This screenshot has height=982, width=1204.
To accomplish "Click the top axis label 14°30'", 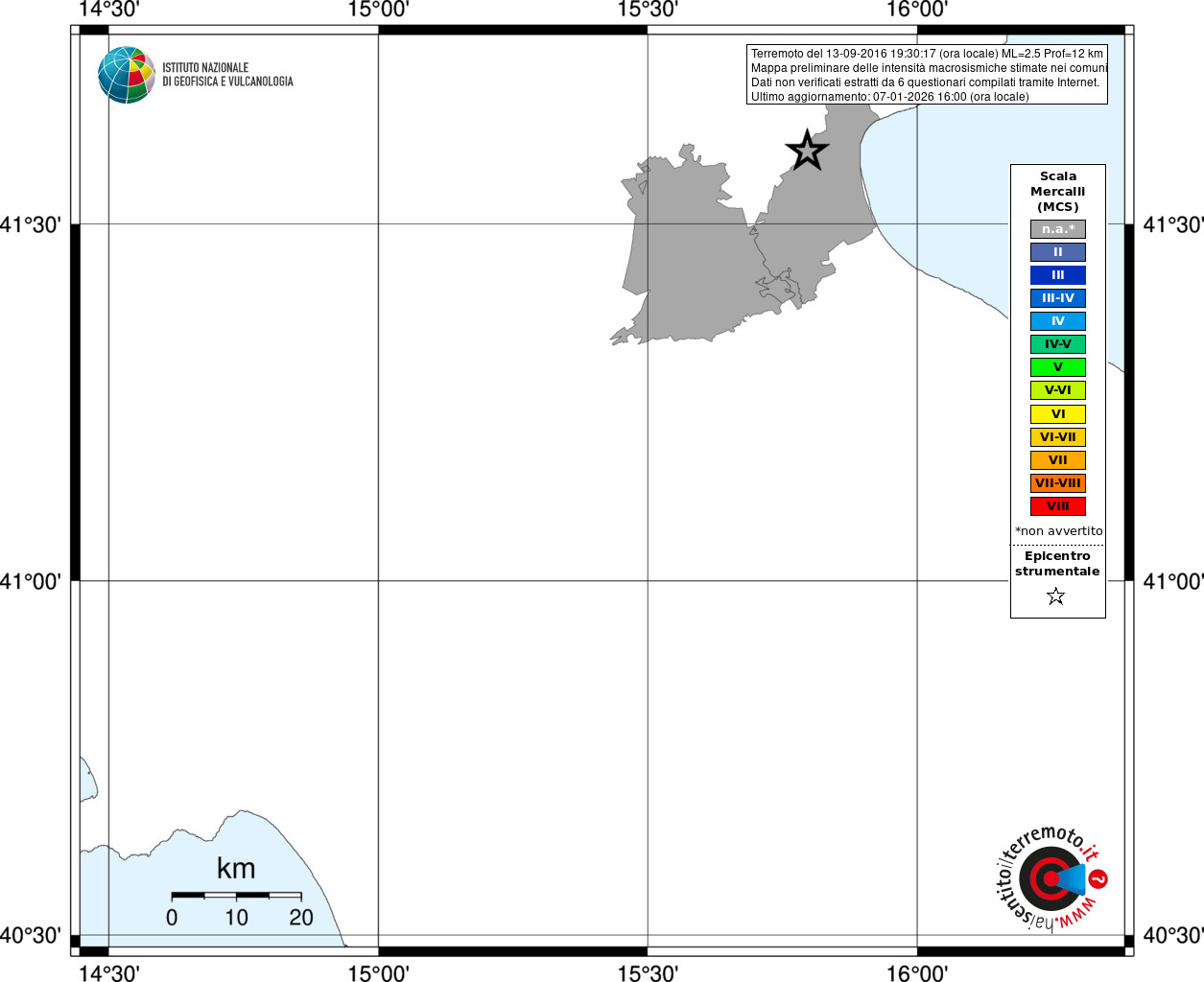I will point(108,10).
